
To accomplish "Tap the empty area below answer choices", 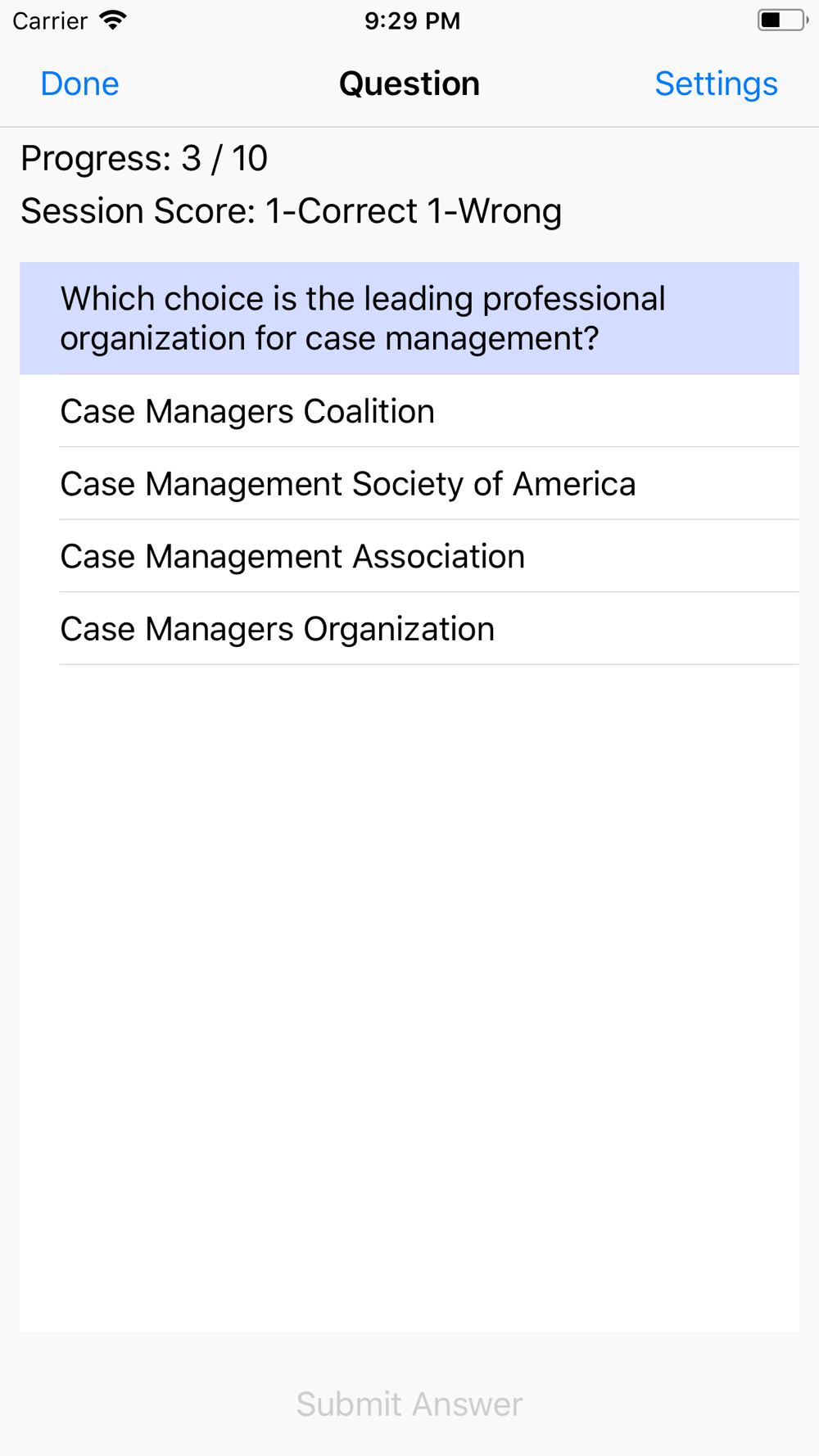I will click(x=409, y=995).
